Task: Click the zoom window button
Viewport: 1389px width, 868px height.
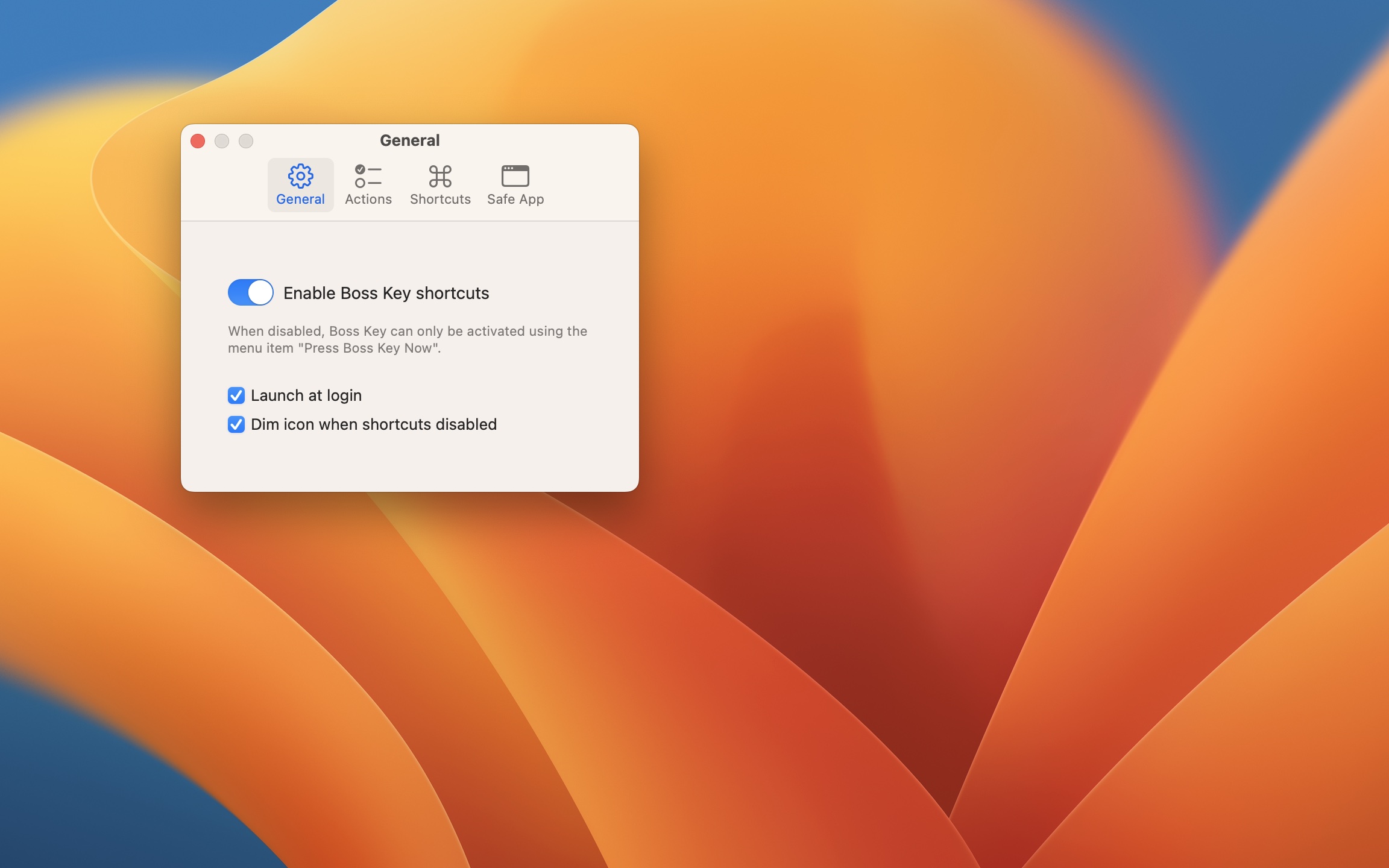Action: tap(246, 141)
